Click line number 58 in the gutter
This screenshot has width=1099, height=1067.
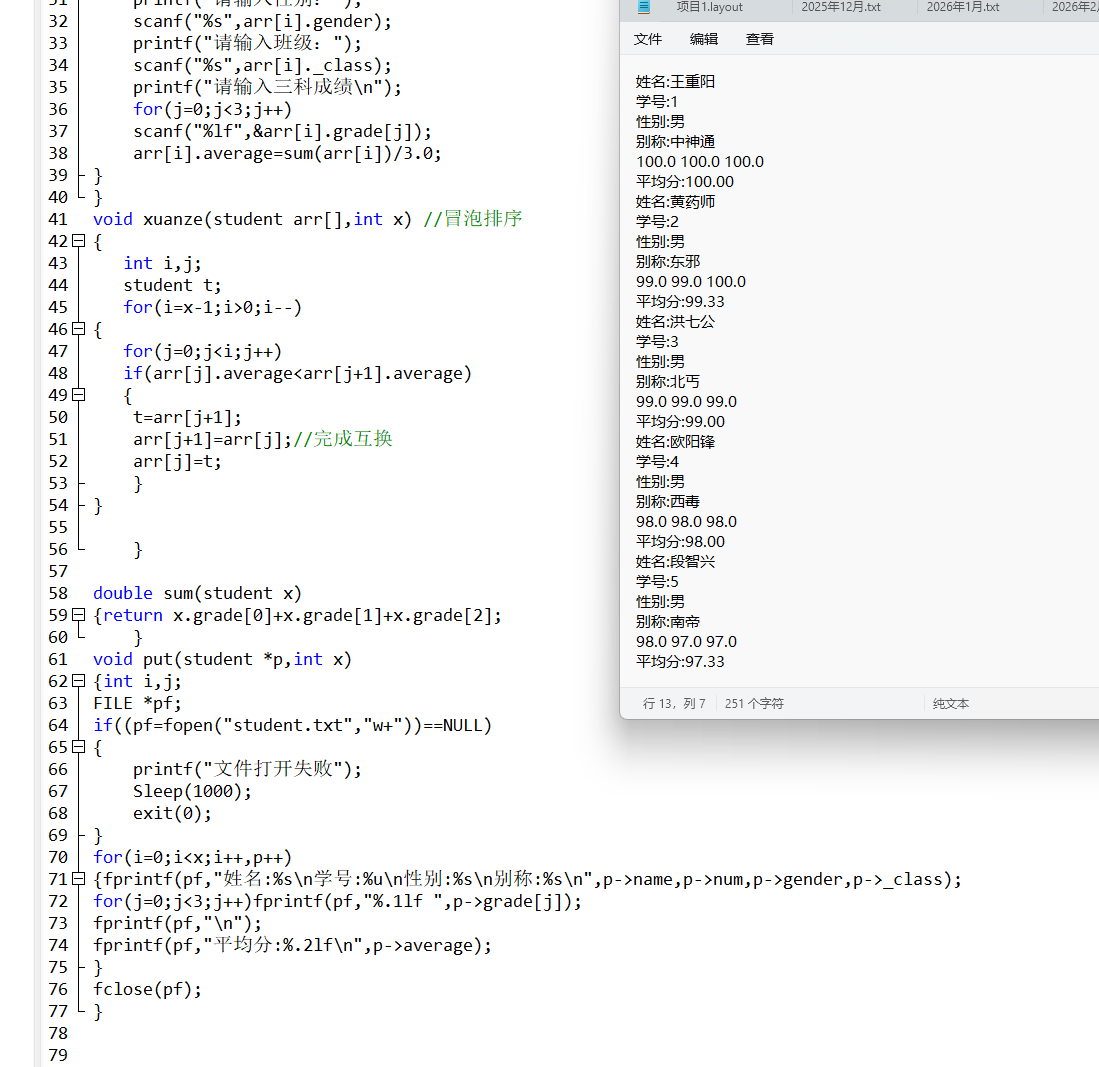[x=58, y=593]
